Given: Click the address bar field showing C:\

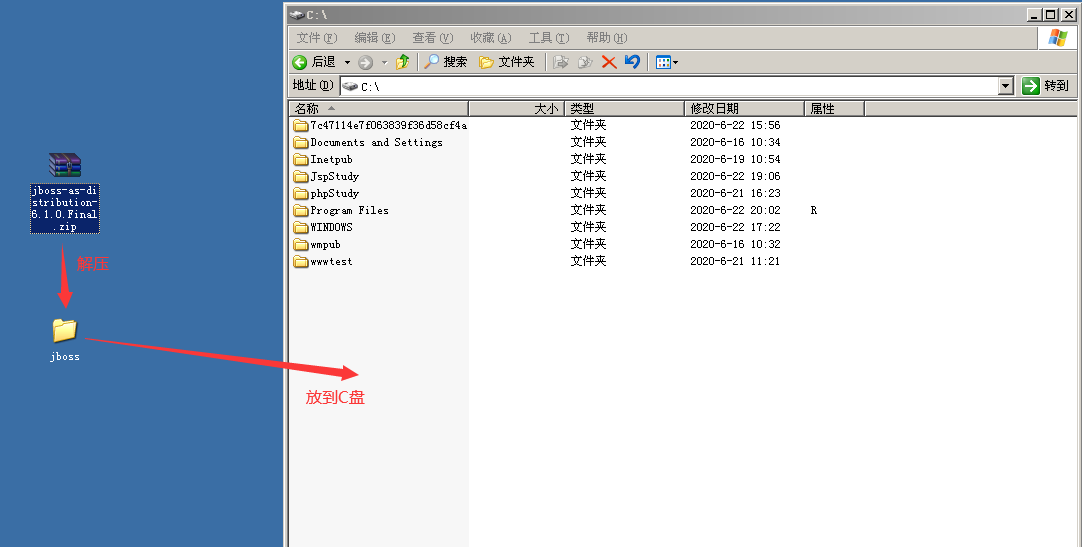Looking at the screenshot, I should pos(669,86).
